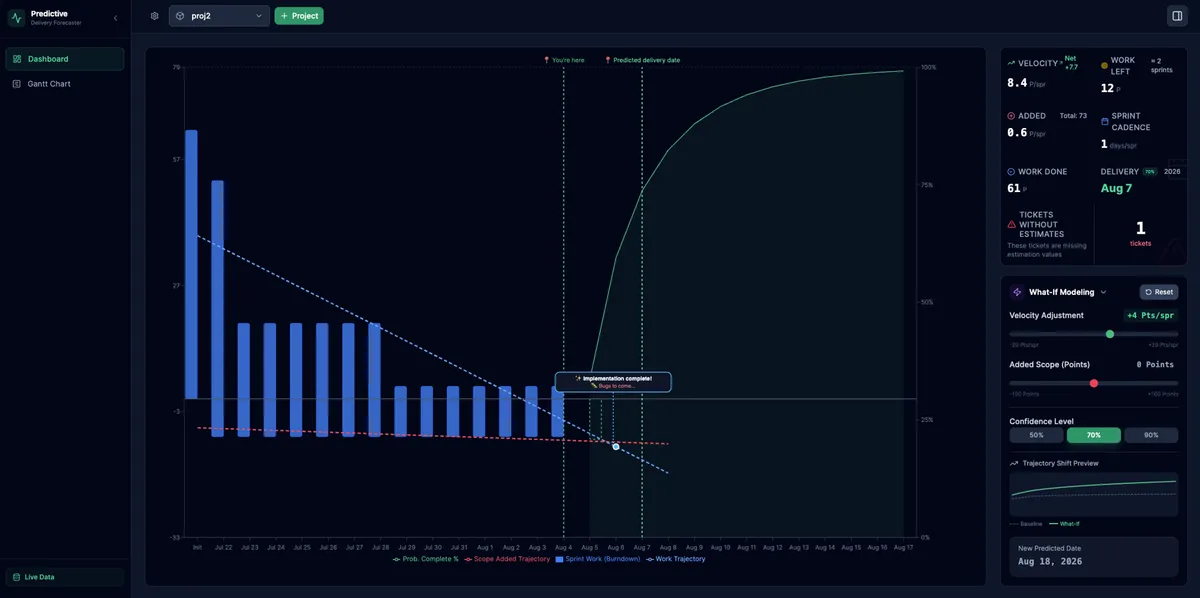Viewport: 1200px width, 598px height.
Task: Click the Velocity trend icon
Action: tap(1012, 63)
